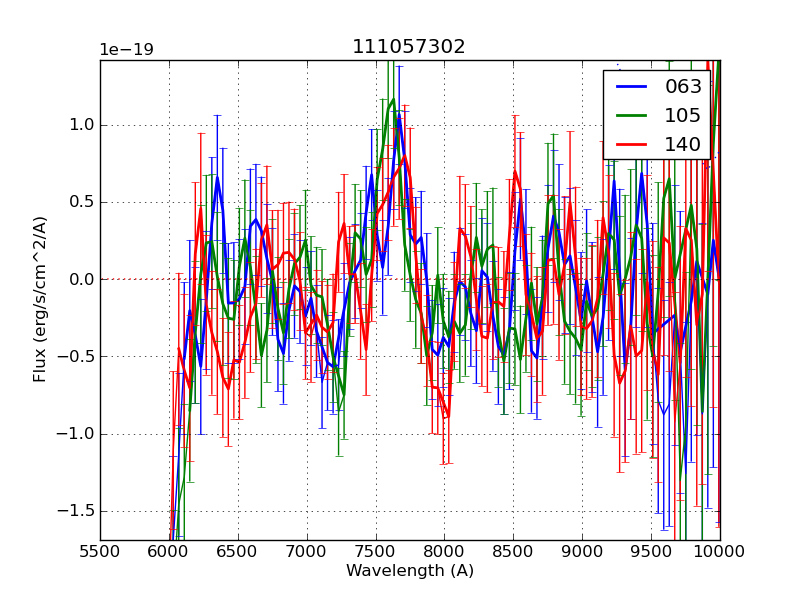Image resolution: width=800 pixels, height=600 pixels.
Task: Click the −0.5 y-axis tick label
Action: click(76, 357)
